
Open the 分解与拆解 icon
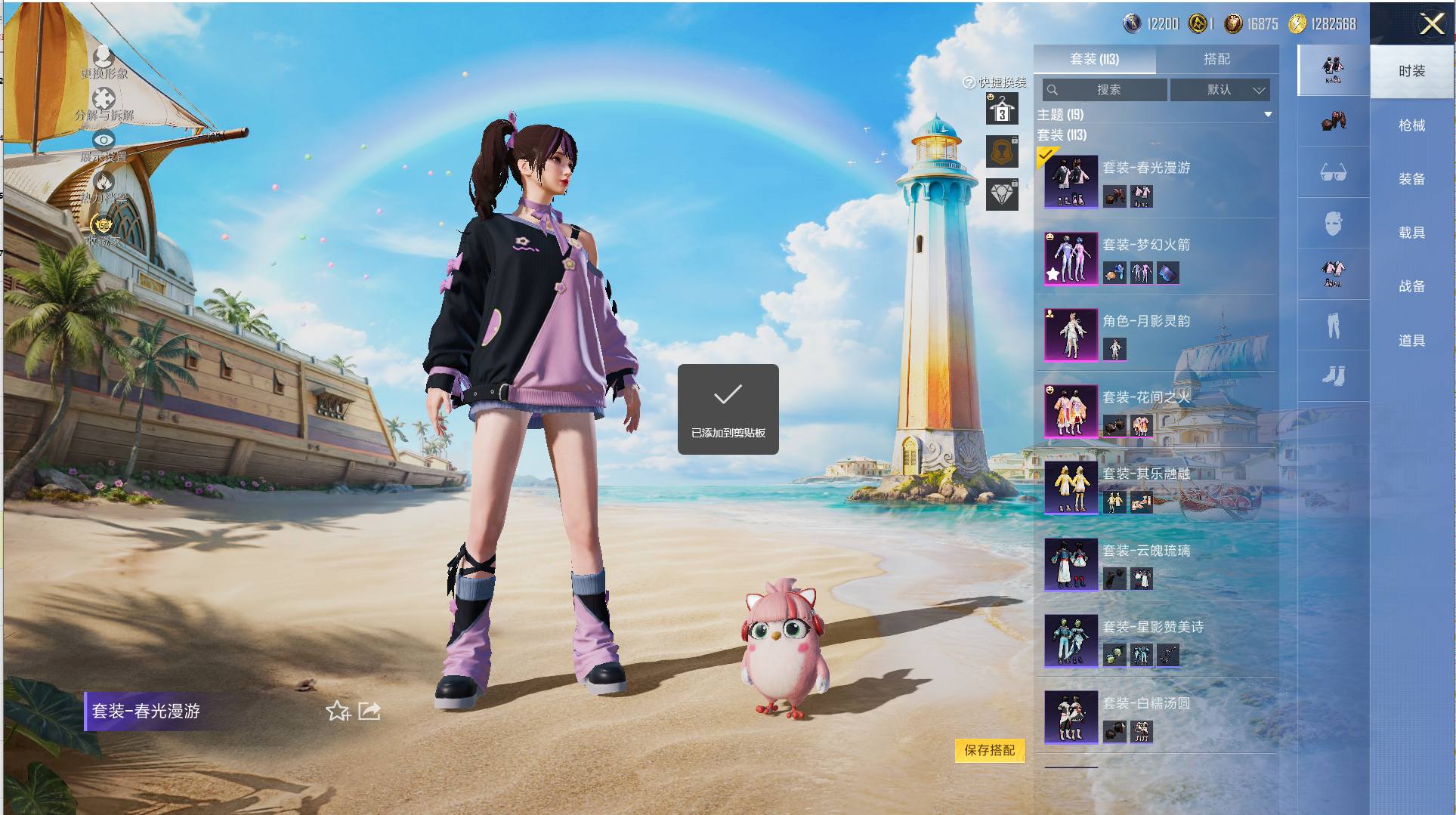[104, 98]
